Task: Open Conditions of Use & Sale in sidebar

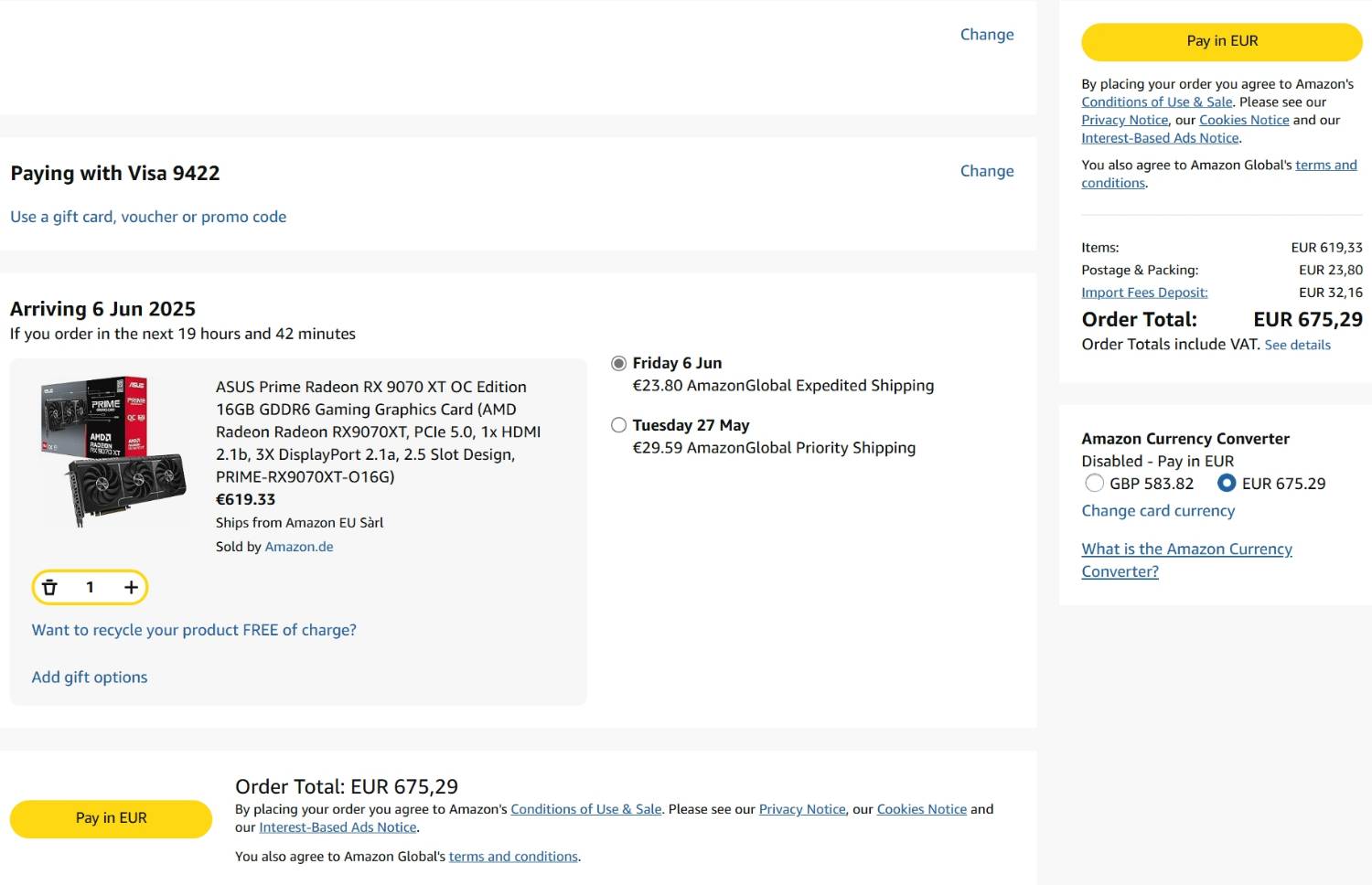Action: pyautogui.click(x=1157, y=102)
